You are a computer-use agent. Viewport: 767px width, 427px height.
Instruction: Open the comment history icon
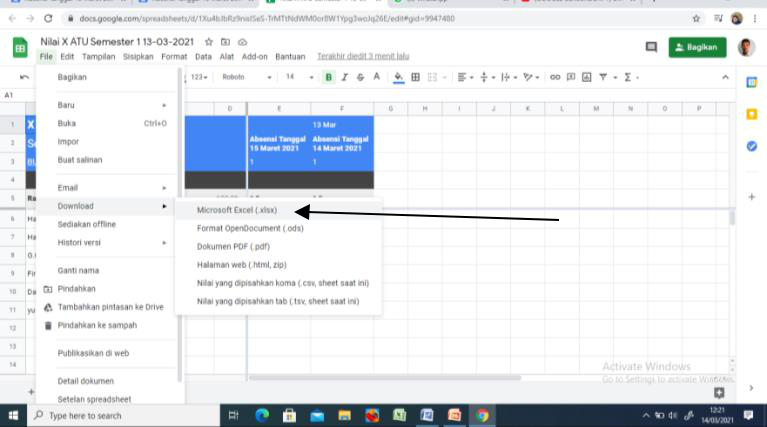tap(651, 47)
